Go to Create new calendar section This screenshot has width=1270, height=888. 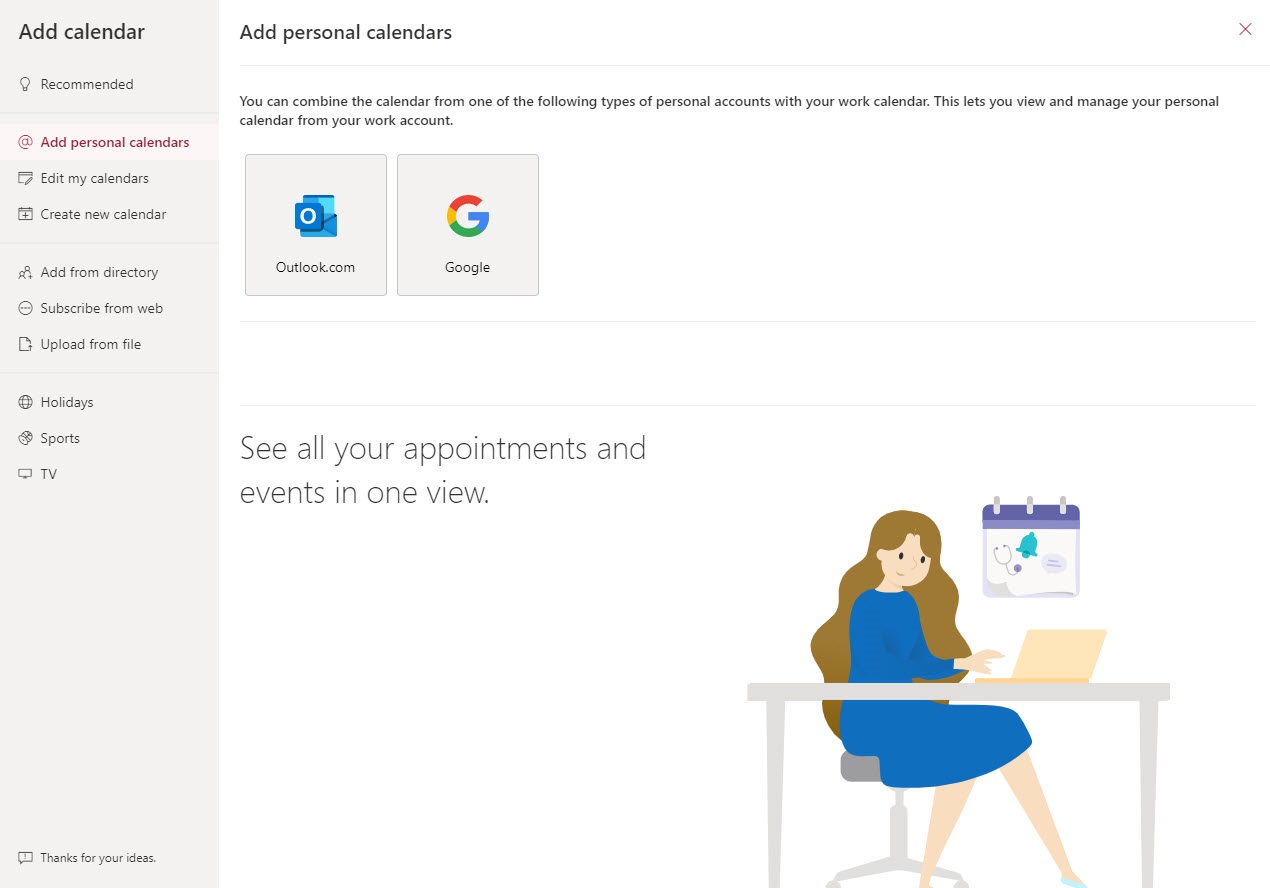[x=103, y=214]
